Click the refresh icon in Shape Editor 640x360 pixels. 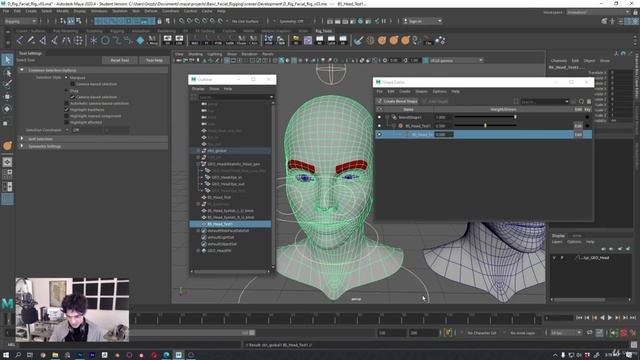(x=581, y=101)
